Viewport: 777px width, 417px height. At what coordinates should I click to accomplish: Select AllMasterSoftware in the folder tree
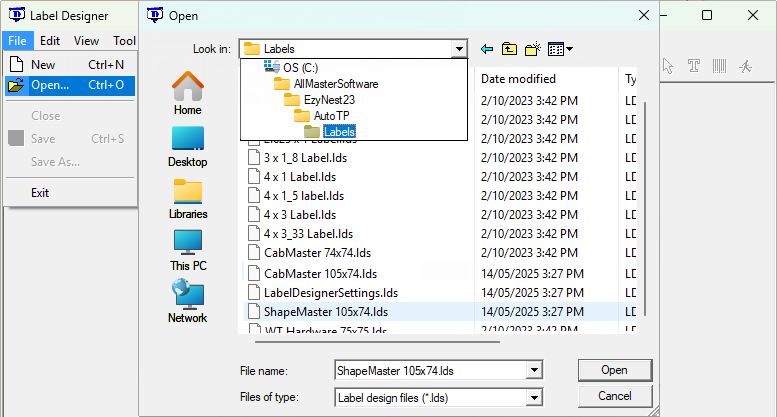click(x=321, y=84)
